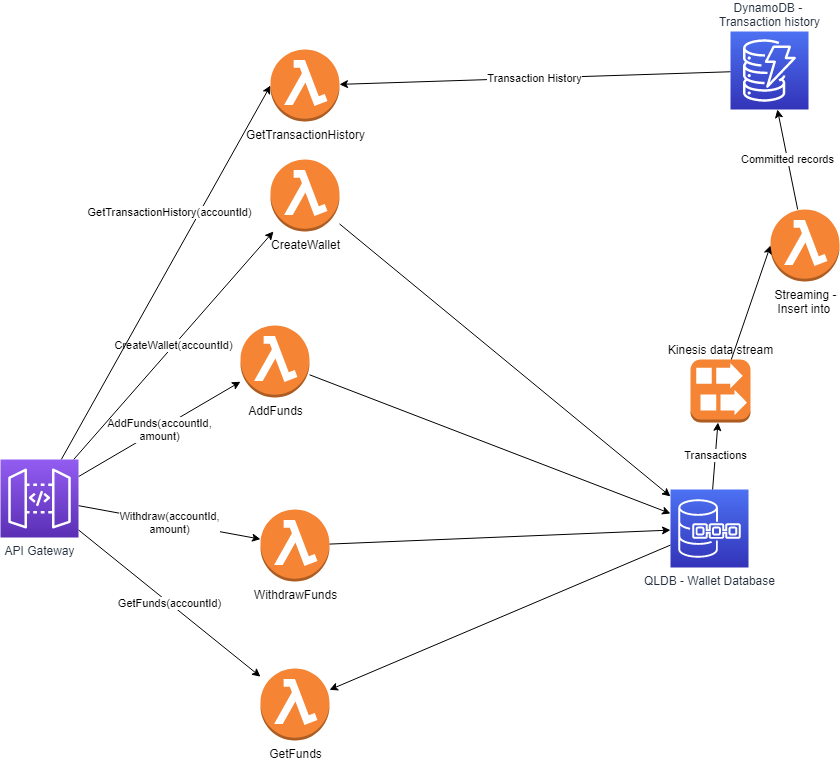
Task: Click the Streaming Insert Lambda icon
Action: coord(803,245)
